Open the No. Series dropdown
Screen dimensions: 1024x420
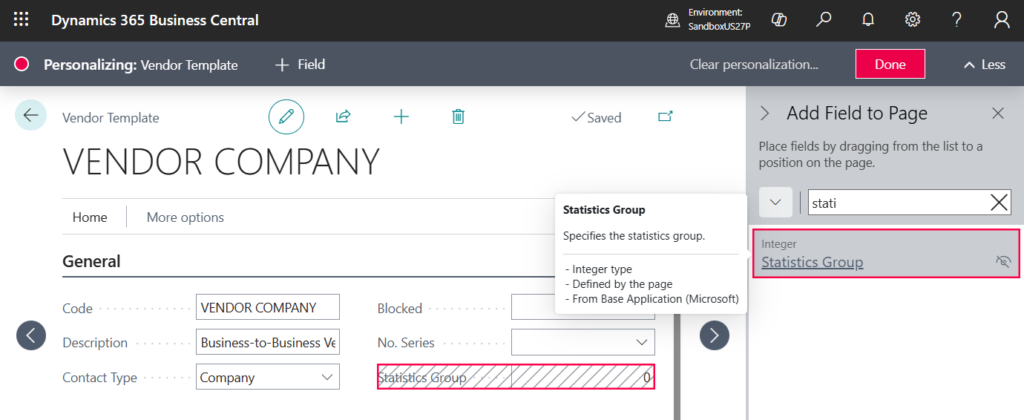(641, 343)
